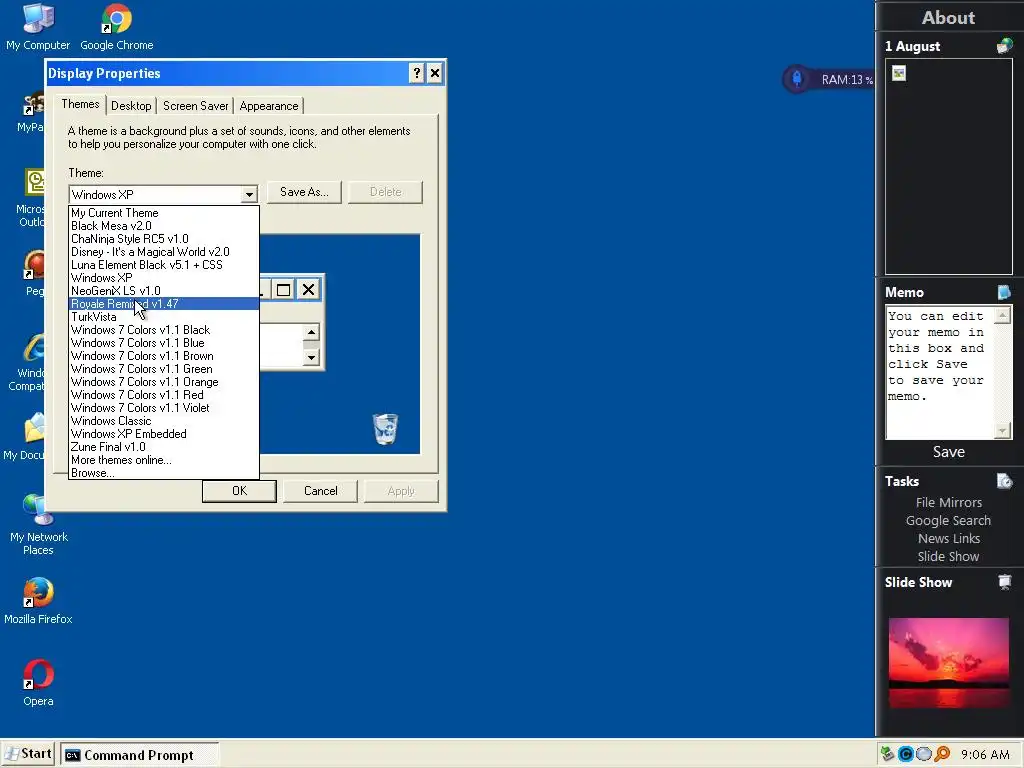Select Windows 7 Colors v1.1 Red

click(164, 395)
